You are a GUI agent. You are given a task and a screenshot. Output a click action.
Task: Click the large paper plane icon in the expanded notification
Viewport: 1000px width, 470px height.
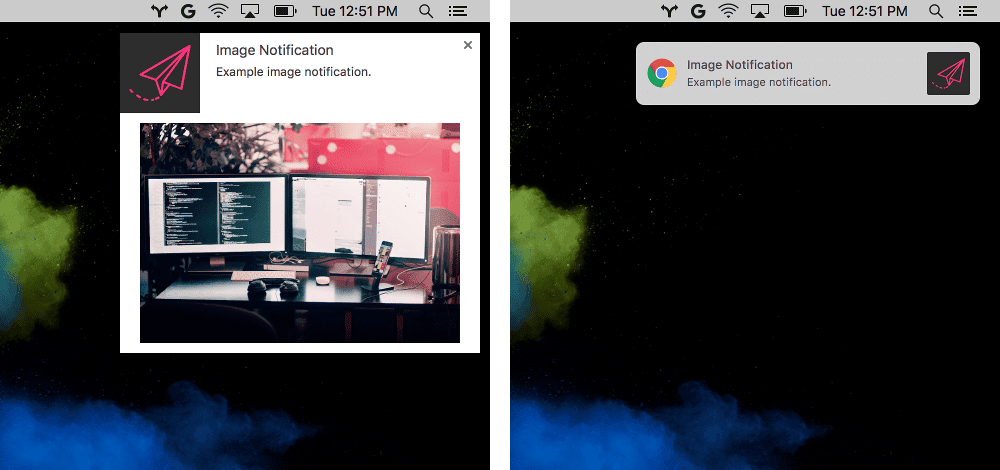tap(160, 73)
